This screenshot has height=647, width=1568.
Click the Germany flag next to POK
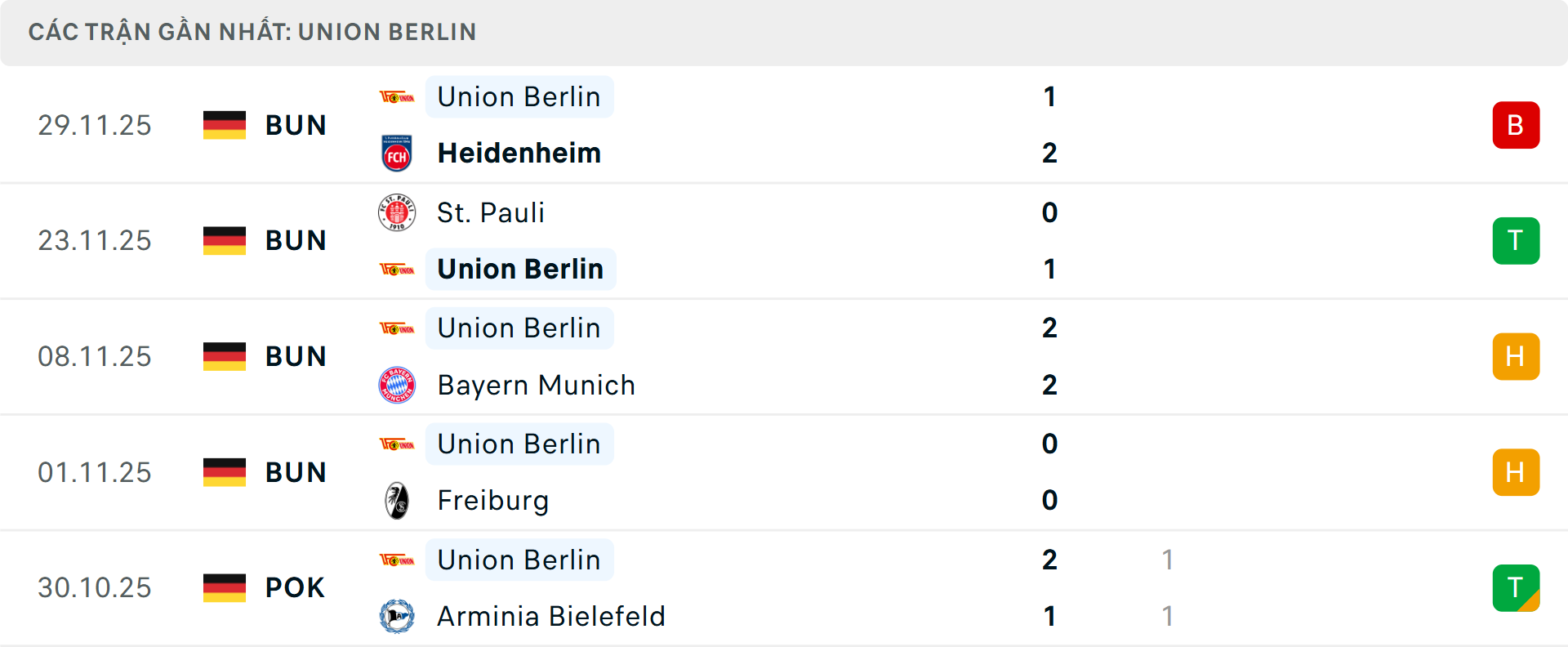click(x=225, y=587)
